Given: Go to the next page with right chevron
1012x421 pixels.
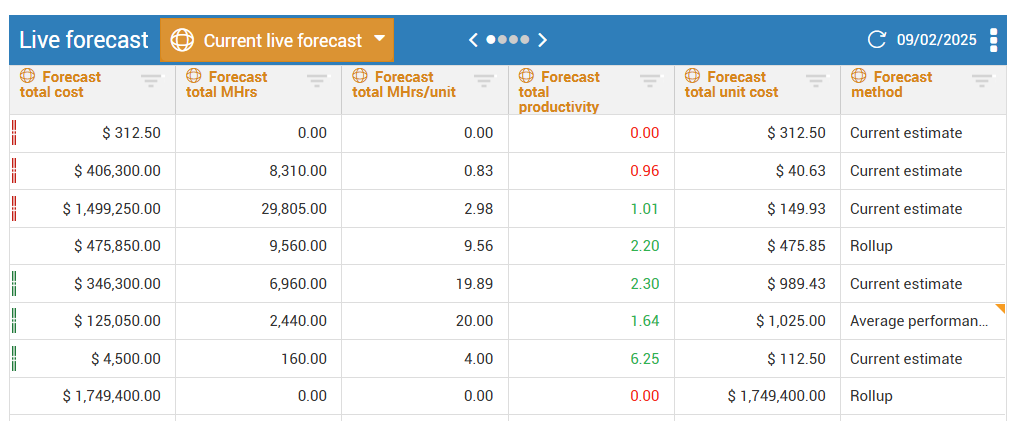Looking at the screenshot, I should [x=543, y=40].
